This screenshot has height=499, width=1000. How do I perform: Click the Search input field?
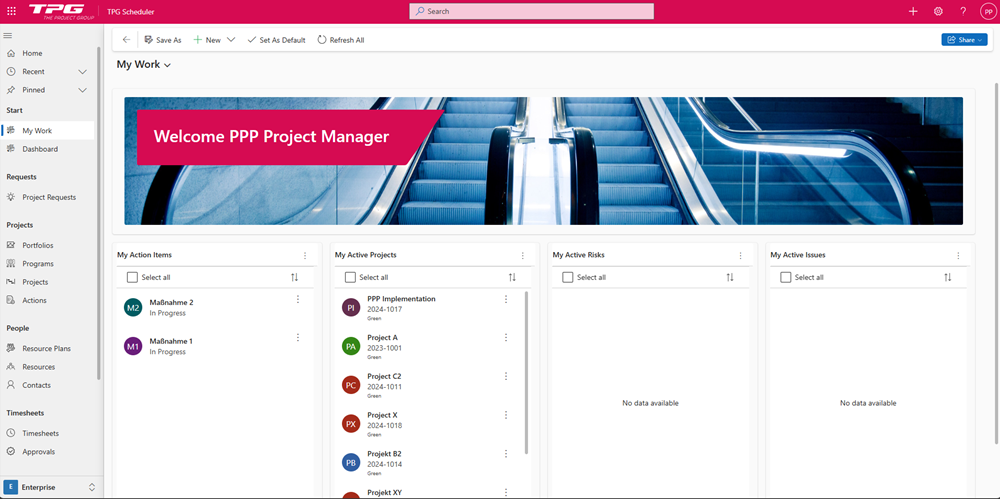point(531,11)
